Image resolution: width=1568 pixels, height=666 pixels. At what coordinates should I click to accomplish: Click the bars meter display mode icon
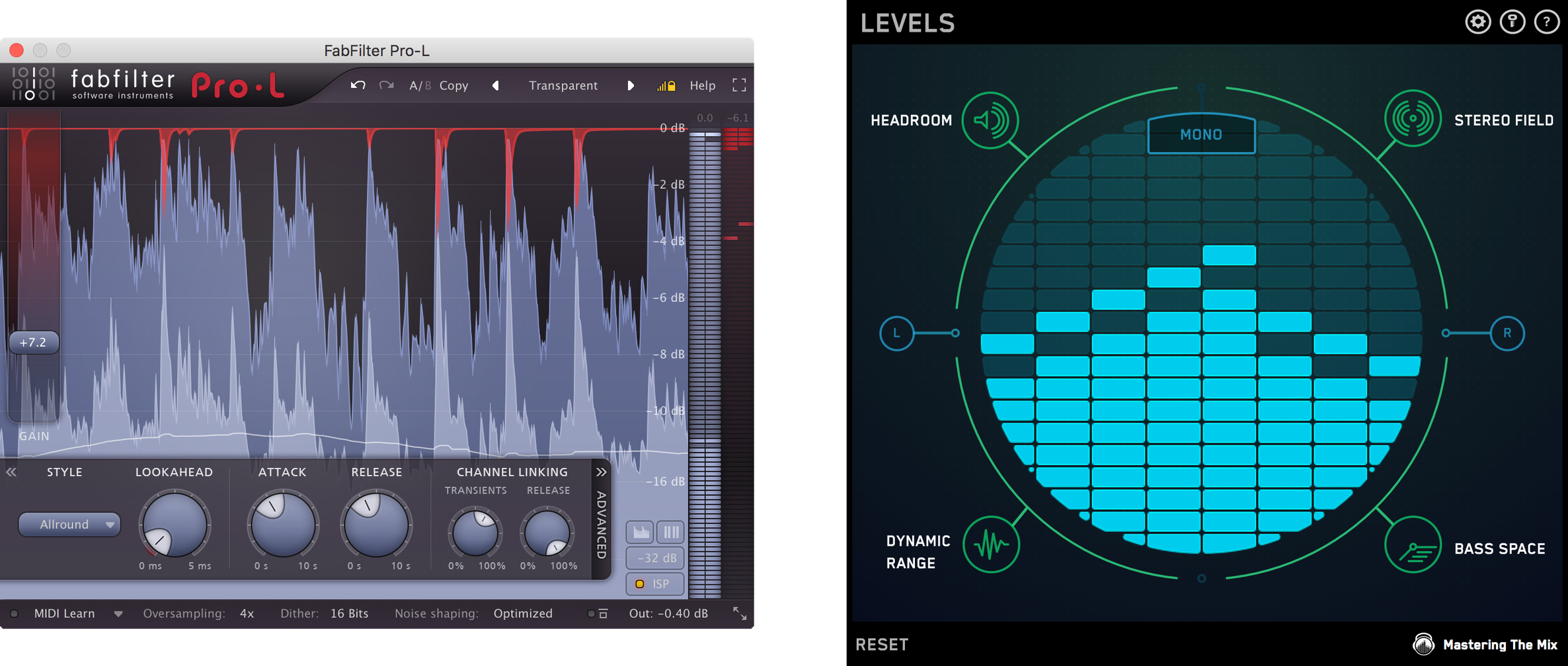[x=671, y=532]
